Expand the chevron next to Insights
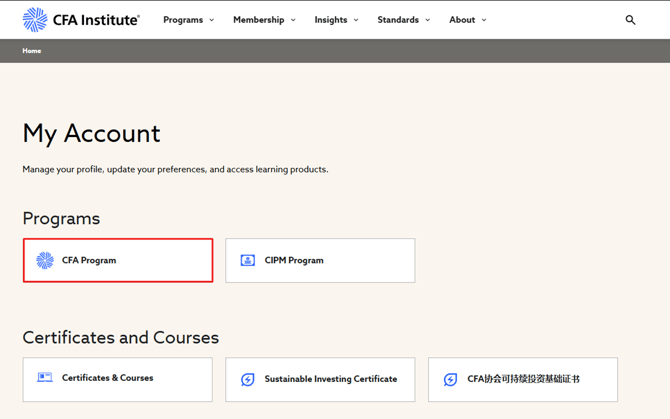The image size is (670, 419). tap(356, 20)
